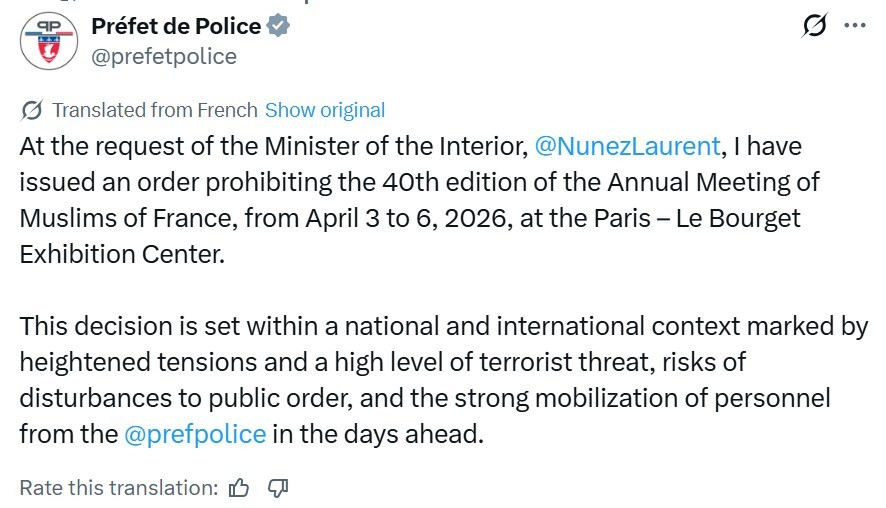Open the @prefpolice mention in the post
The width and height of the screenshot is (886, 508).
[x=195, y=434]
